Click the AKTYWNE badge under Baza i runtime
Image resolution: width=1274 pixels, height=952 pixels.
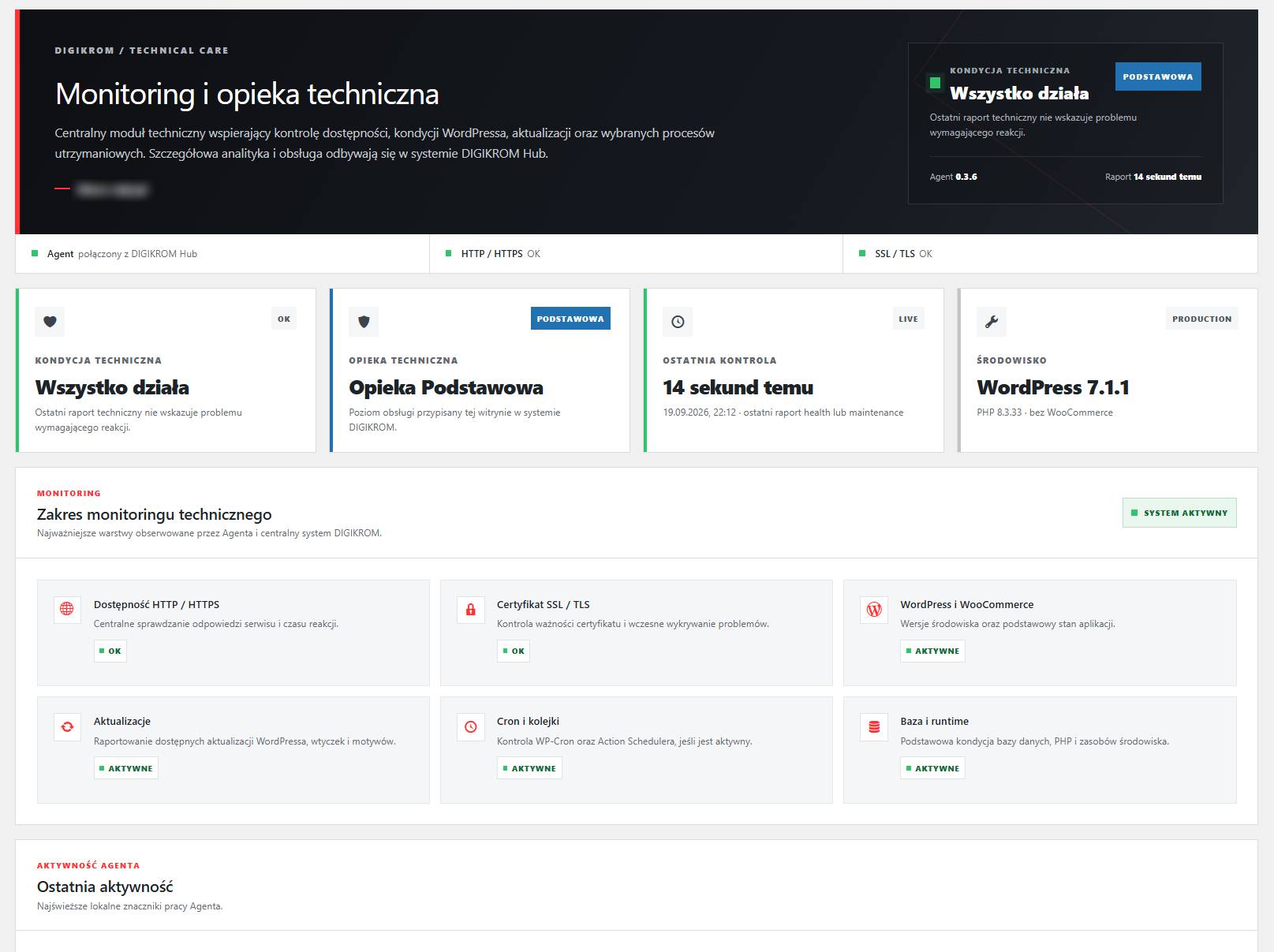(932, 768)
